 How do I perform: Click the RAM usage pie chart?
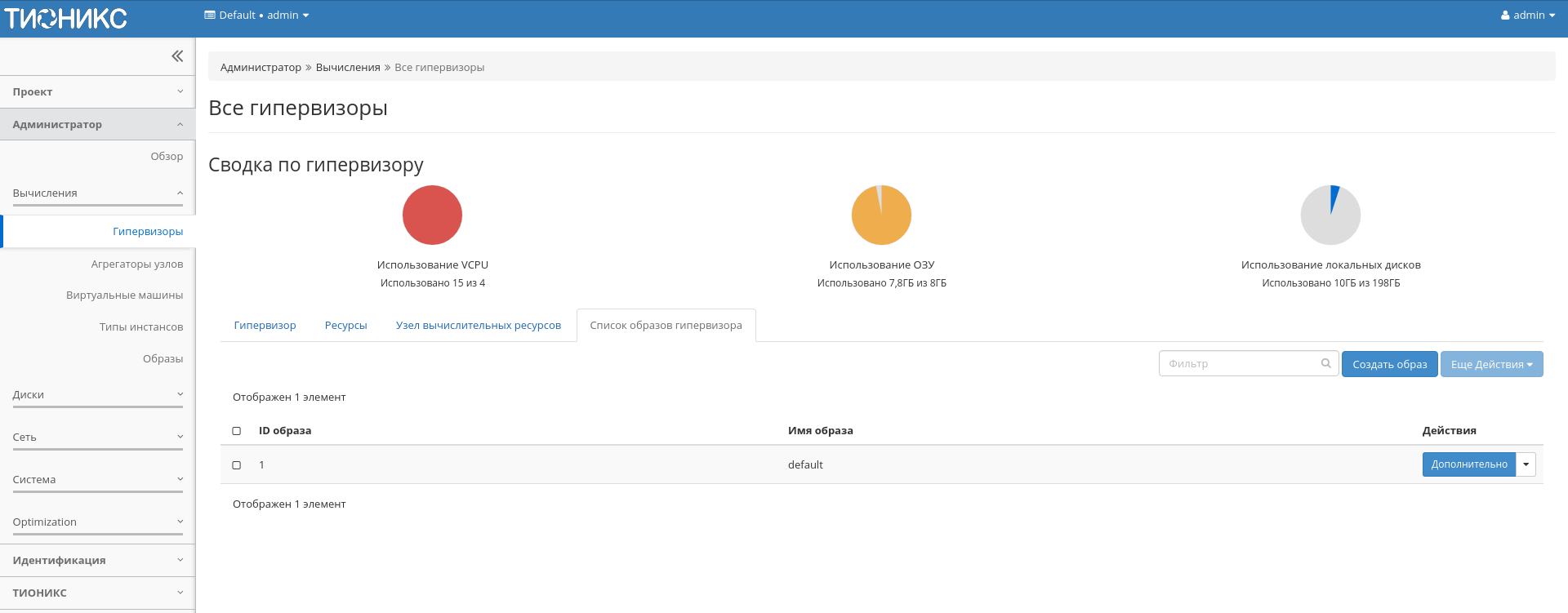(881, 215)
